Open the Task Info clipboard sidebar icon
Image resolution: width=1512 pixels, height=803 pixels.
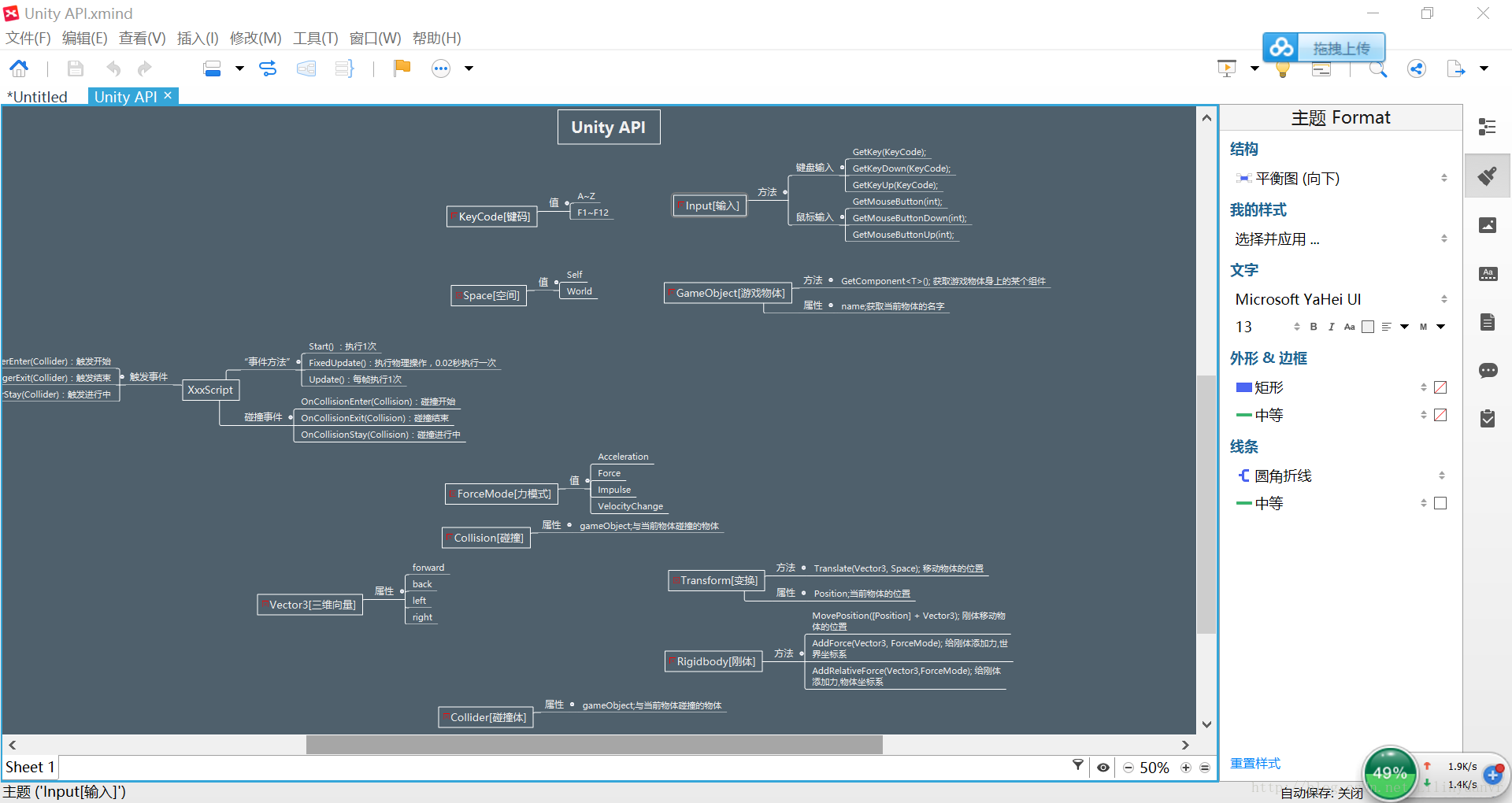click(1488, 418)
